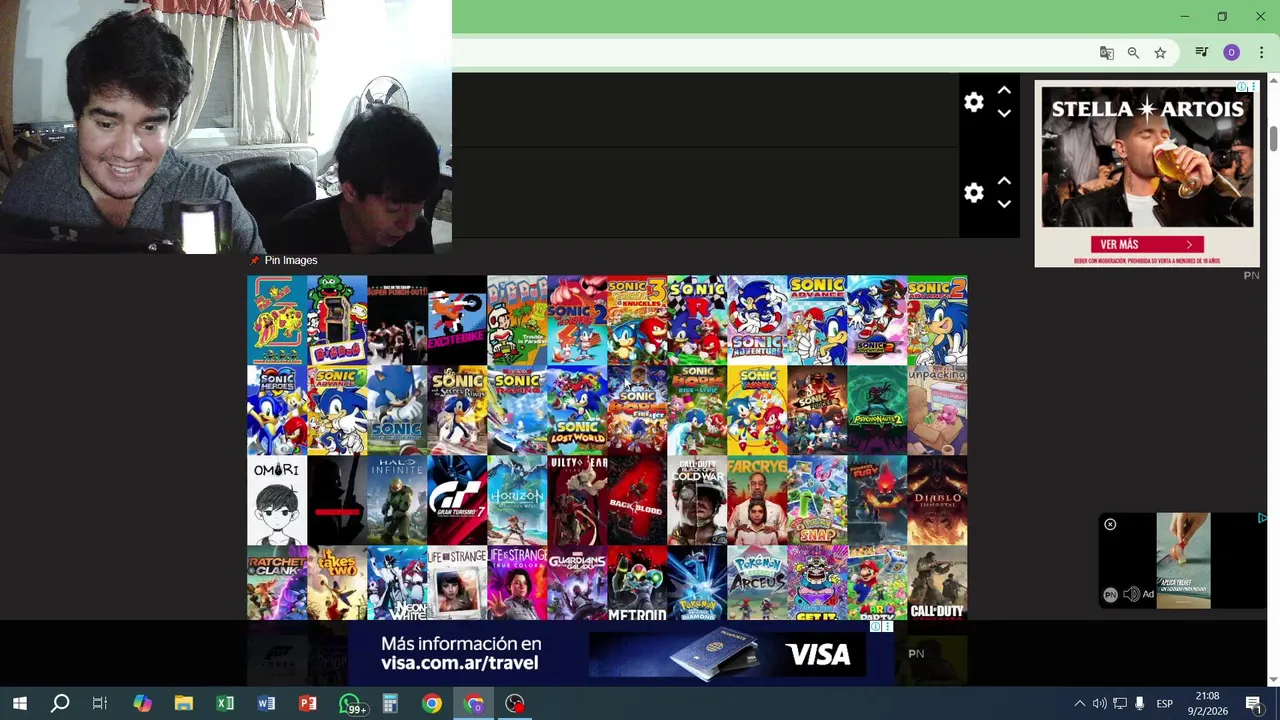
Task: Open the Chrome three-dot menu
Action: [x=1261, y=53]
